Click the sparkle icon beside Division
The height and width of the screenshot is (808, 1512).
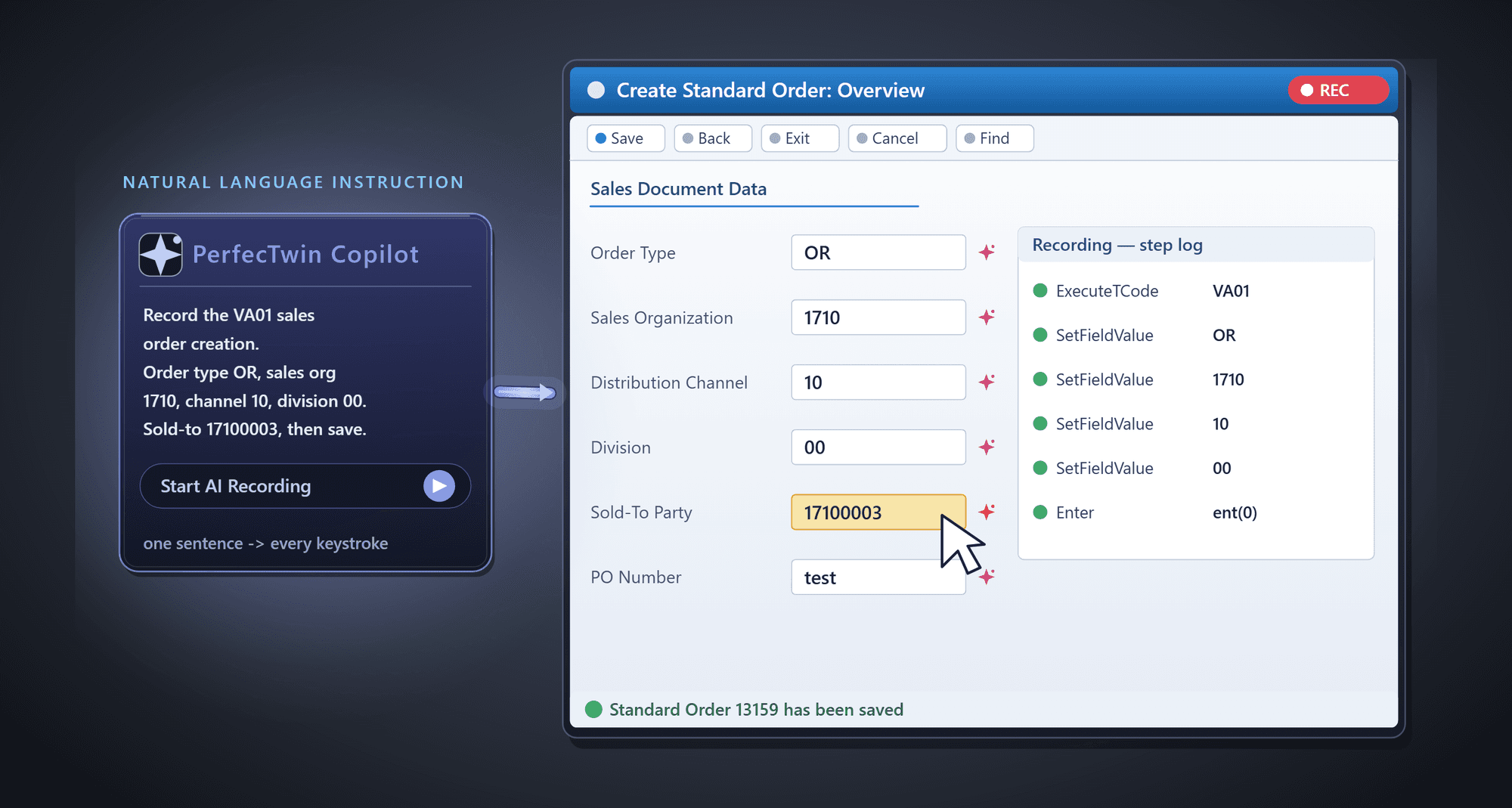[987, 447]
